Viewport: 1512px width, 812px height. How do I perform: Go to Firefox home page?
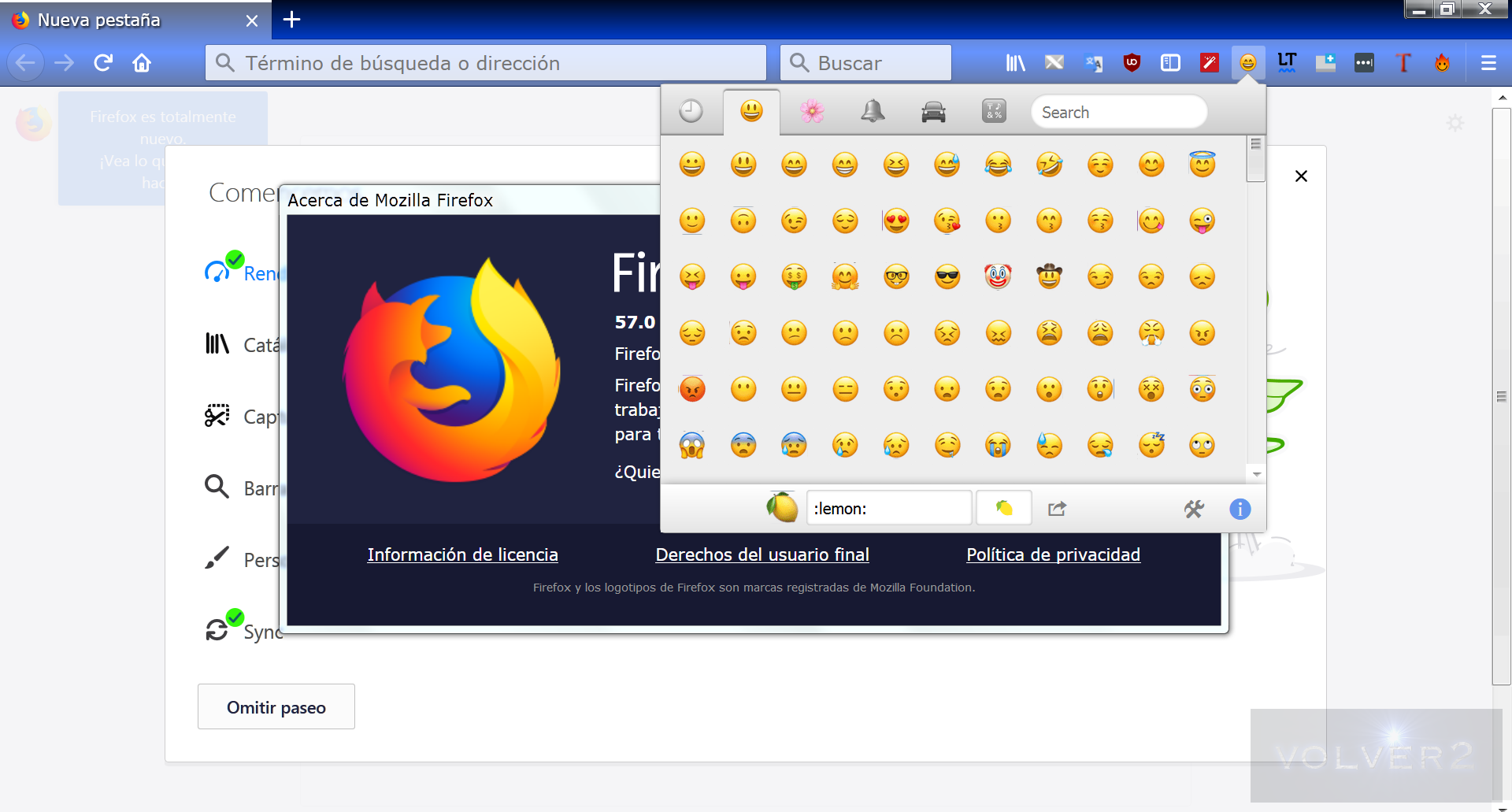pyautogui.click(x=142, y=62)
